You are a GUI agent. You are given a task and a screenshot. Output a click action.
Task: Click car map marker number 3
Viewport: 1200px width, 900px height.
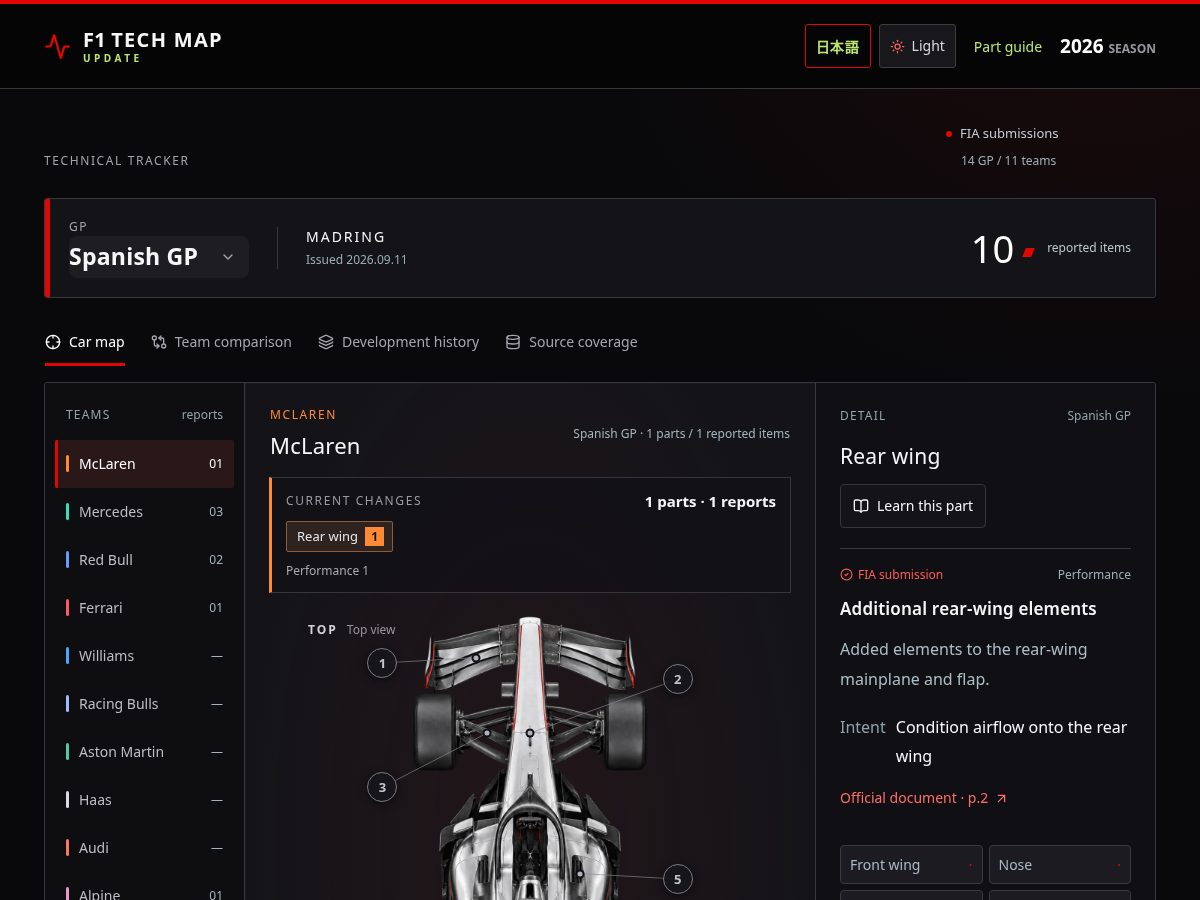[382, 788]
